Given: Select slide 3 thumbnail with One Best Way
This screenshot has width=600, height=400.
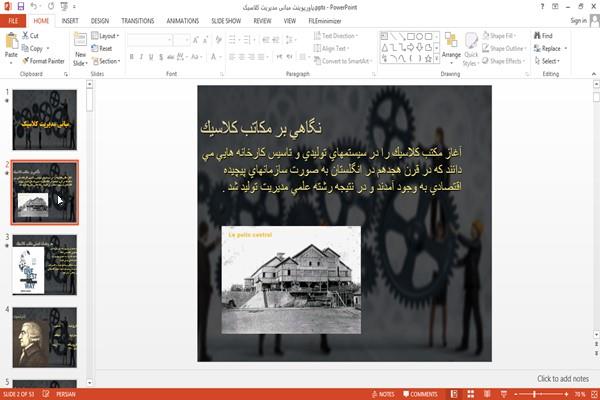Looking at the screenshot, I should (44, 264).
